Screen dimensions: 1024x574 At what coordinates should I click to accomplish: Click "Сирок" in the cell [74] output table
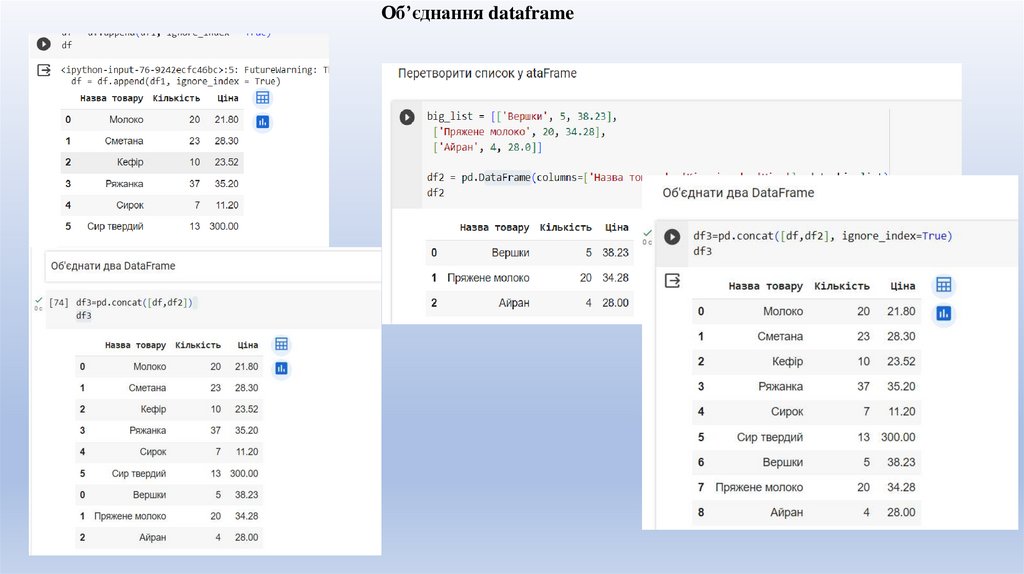pos(153,452)
